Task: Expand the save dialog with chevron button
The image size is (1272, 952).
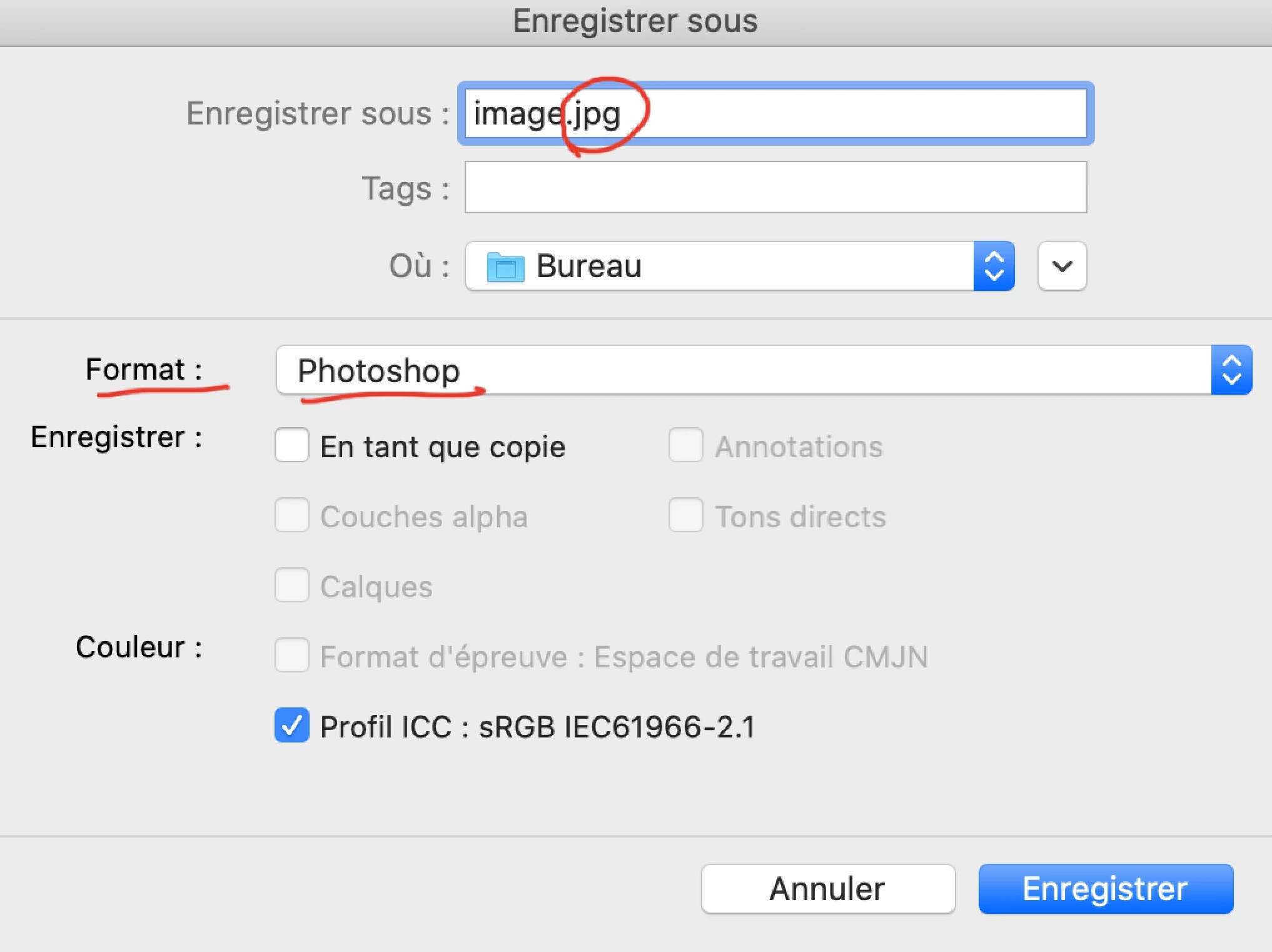Action: coord(1062,266)
